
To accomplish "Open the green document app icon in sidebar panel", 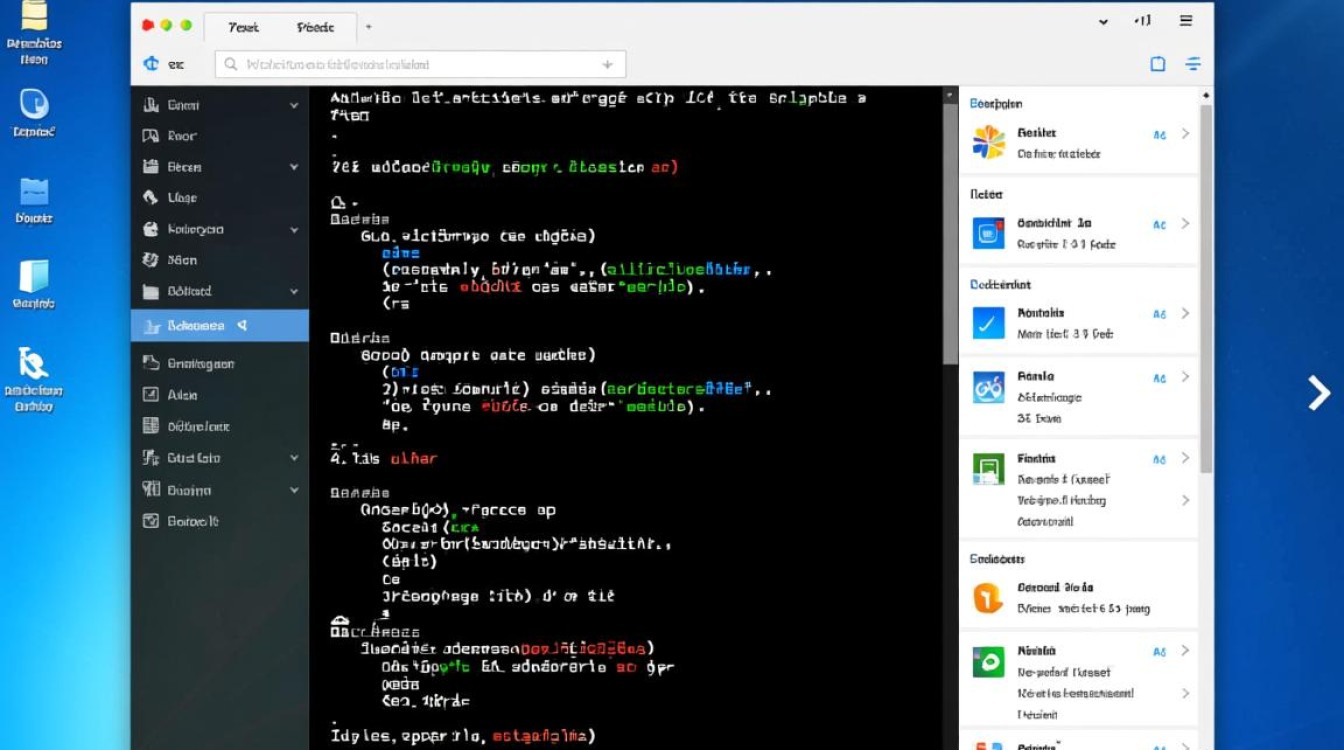I will [988, 468].
